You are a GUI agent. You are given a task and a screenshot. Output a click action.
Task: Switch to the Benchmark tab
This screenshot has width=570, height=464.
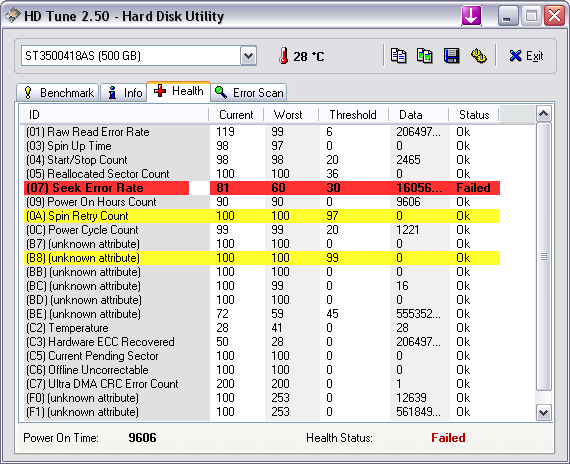pyautogui.click(x=58, y=93)
